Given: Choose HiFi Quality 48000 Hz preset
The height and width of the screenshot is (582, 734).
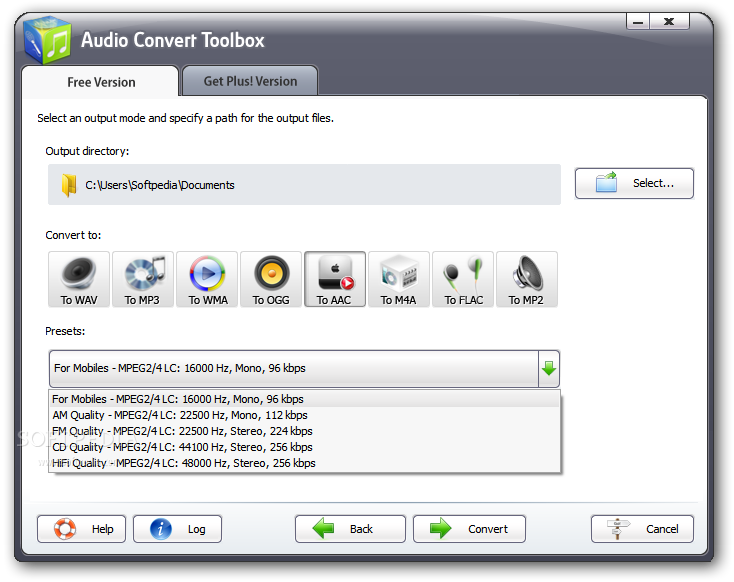Looking at the screenshot, I should coord(304,463).
